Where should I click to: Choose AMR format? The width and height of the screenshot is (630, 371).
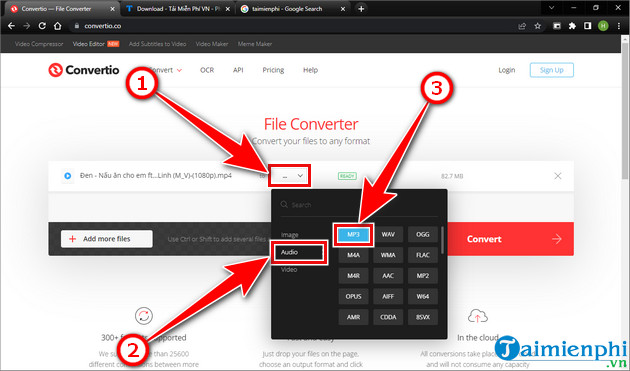353,317
